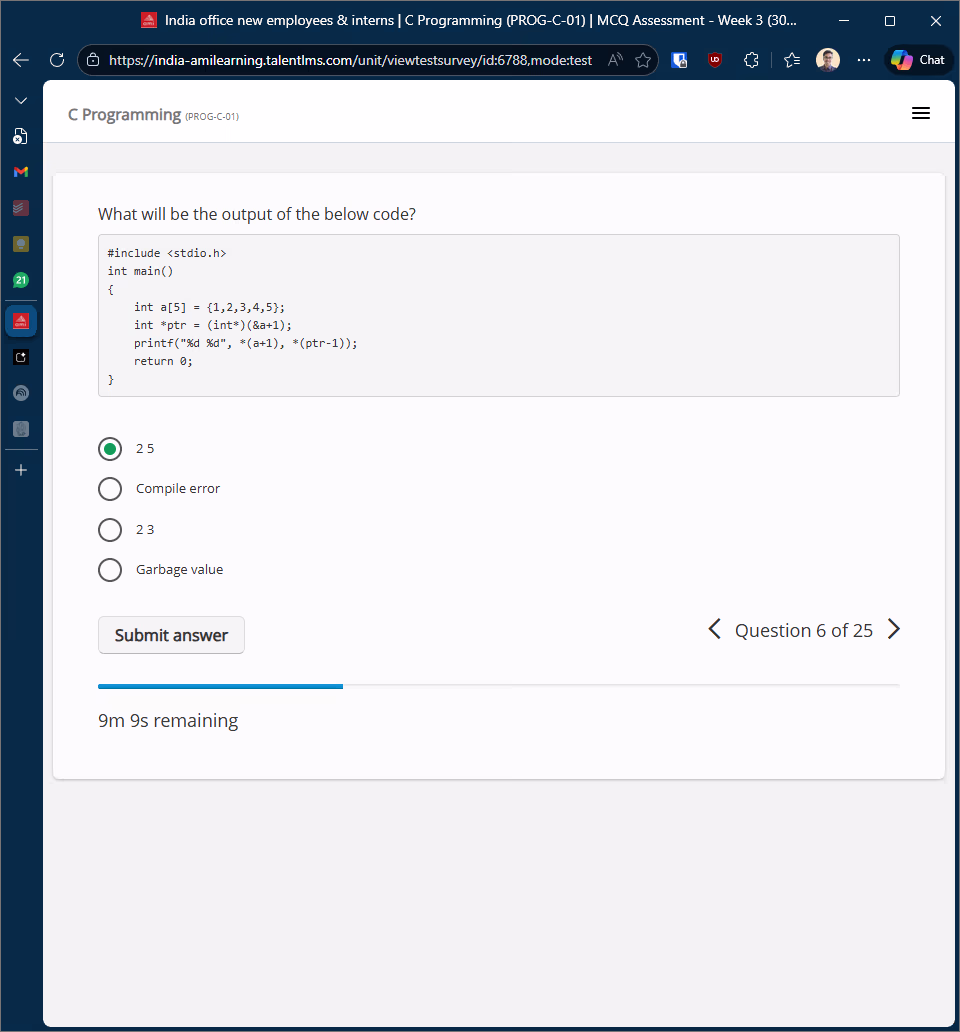Refresh the page with reload icon

click(x=57, y=60)
